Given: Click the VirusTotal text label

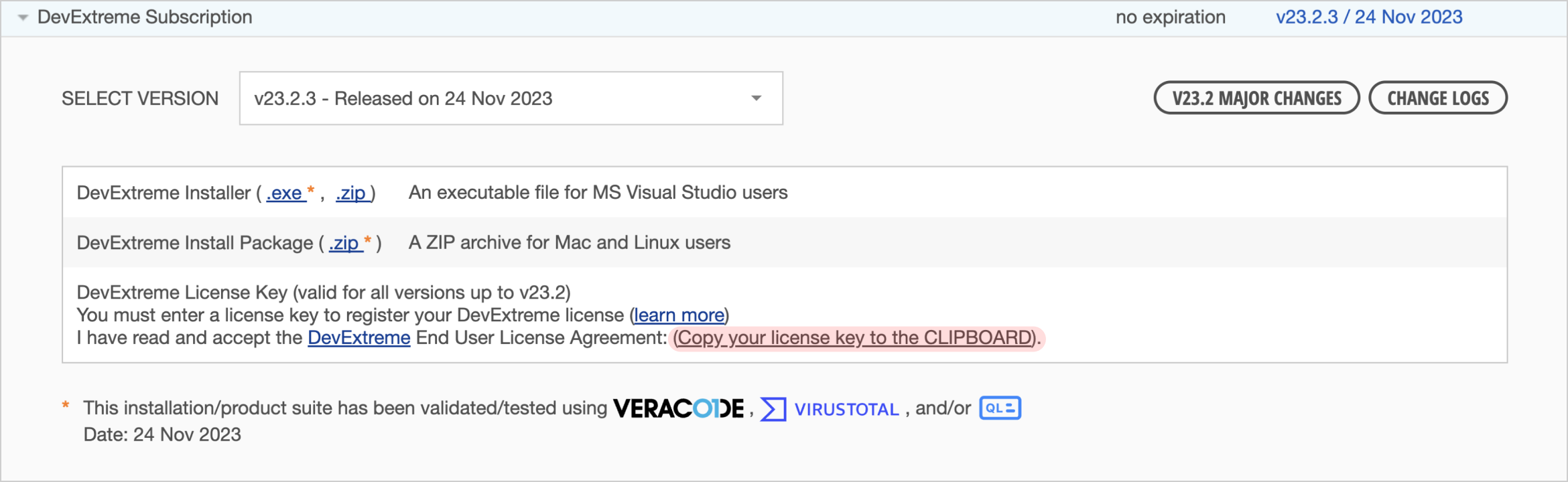Looking at the screenshot, I should click(846, 410).
